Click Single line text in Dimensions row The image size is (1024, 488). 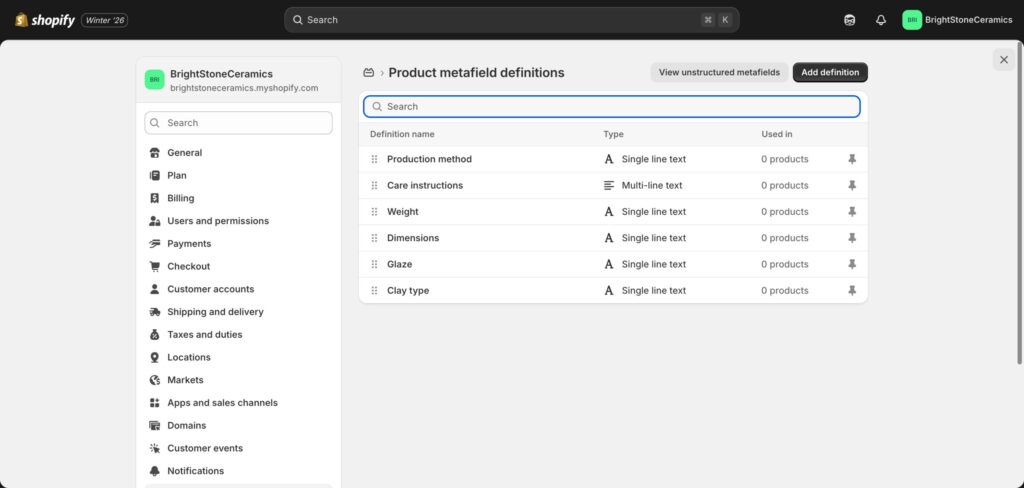click(654, 238)
